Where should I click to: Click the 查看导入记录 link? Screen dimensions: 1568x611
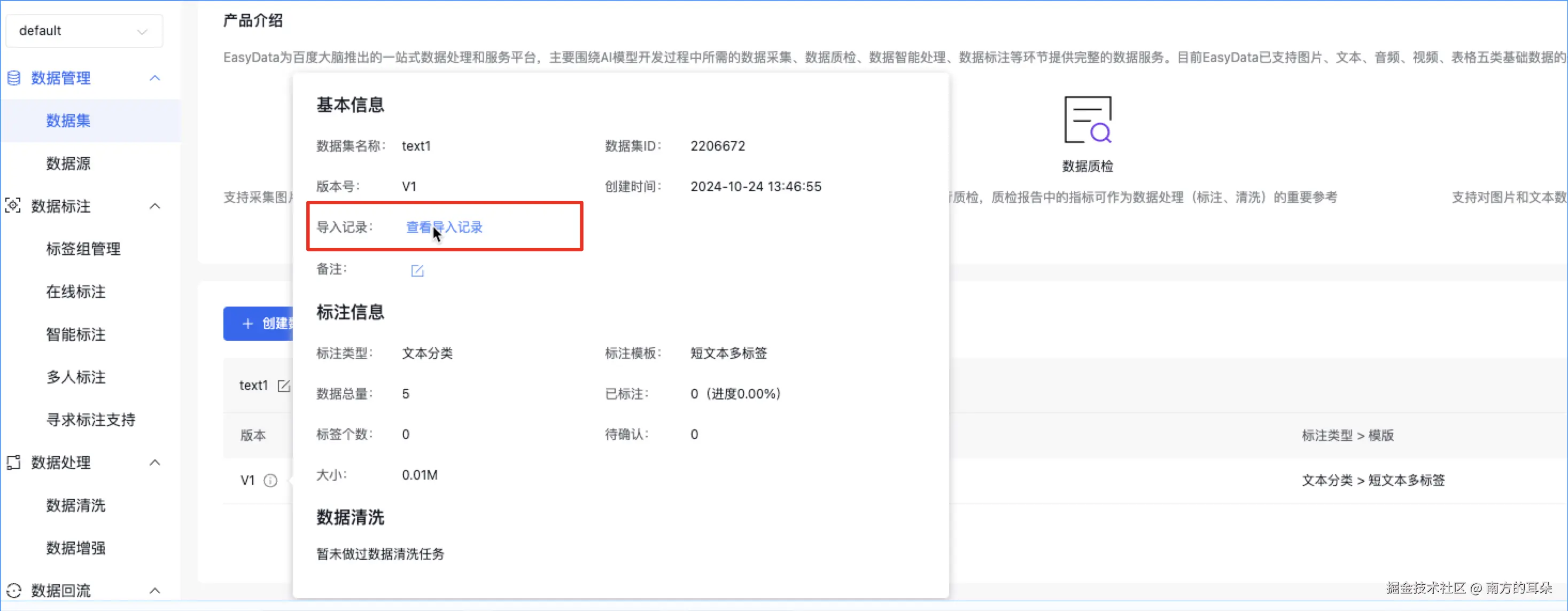(444, 228)
